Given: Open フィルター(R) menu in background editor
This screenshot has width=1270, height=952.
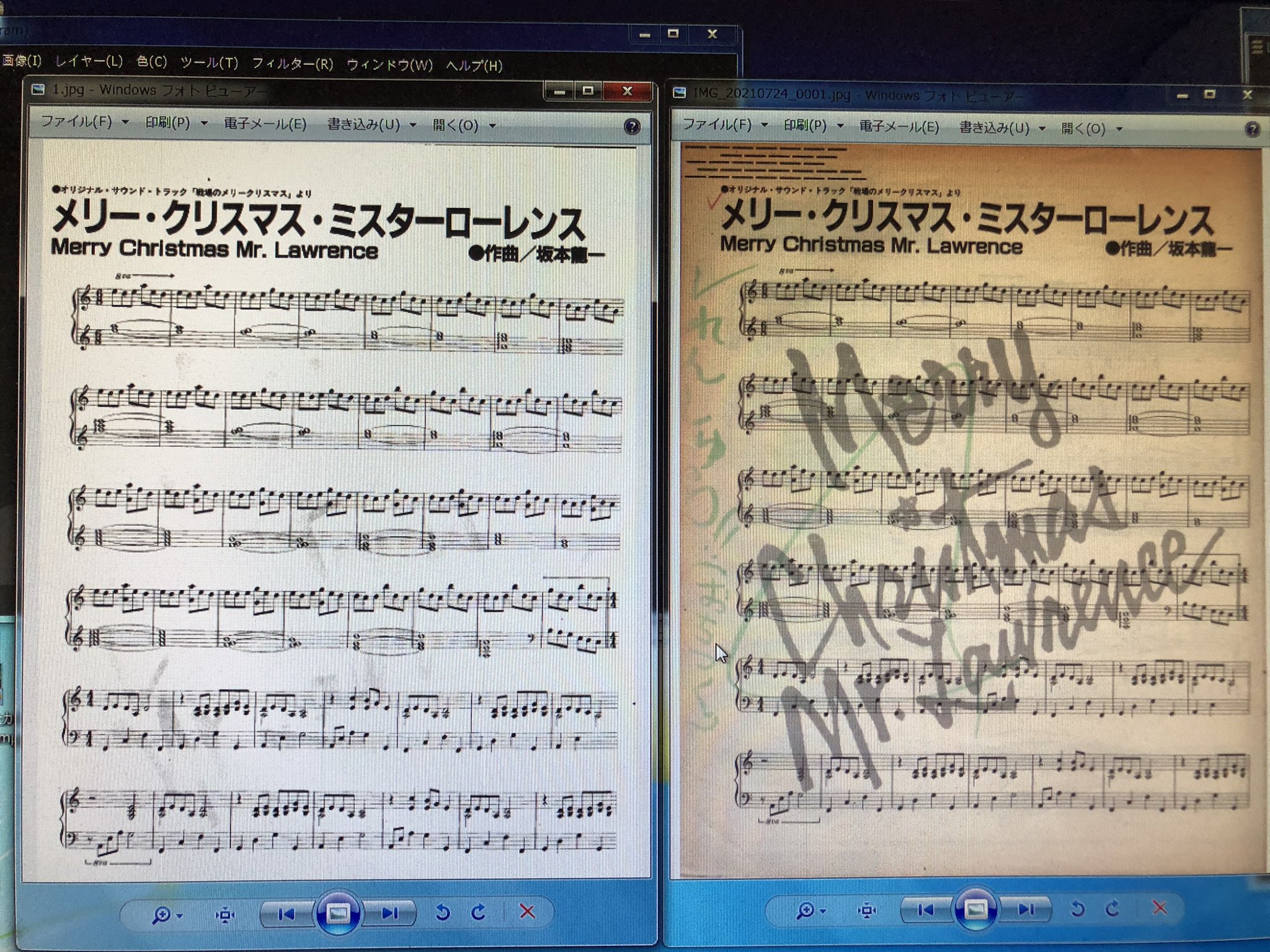Looking at the screenshot, I should pos(292,63).
